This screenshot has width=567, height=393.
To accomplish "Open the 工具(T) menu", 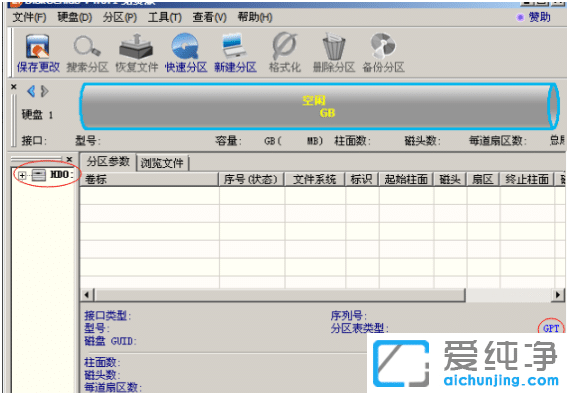I will (165, 17).
